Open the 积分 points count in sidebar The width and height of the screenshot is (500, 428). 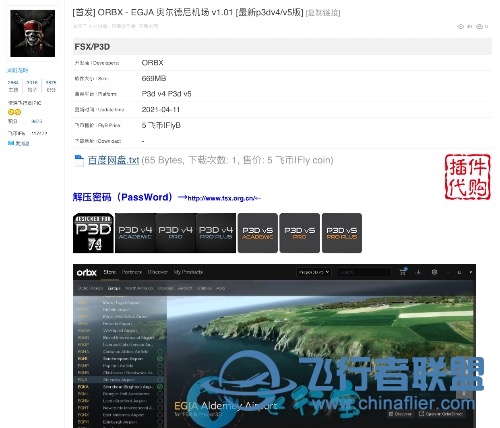tap(51, 86)
